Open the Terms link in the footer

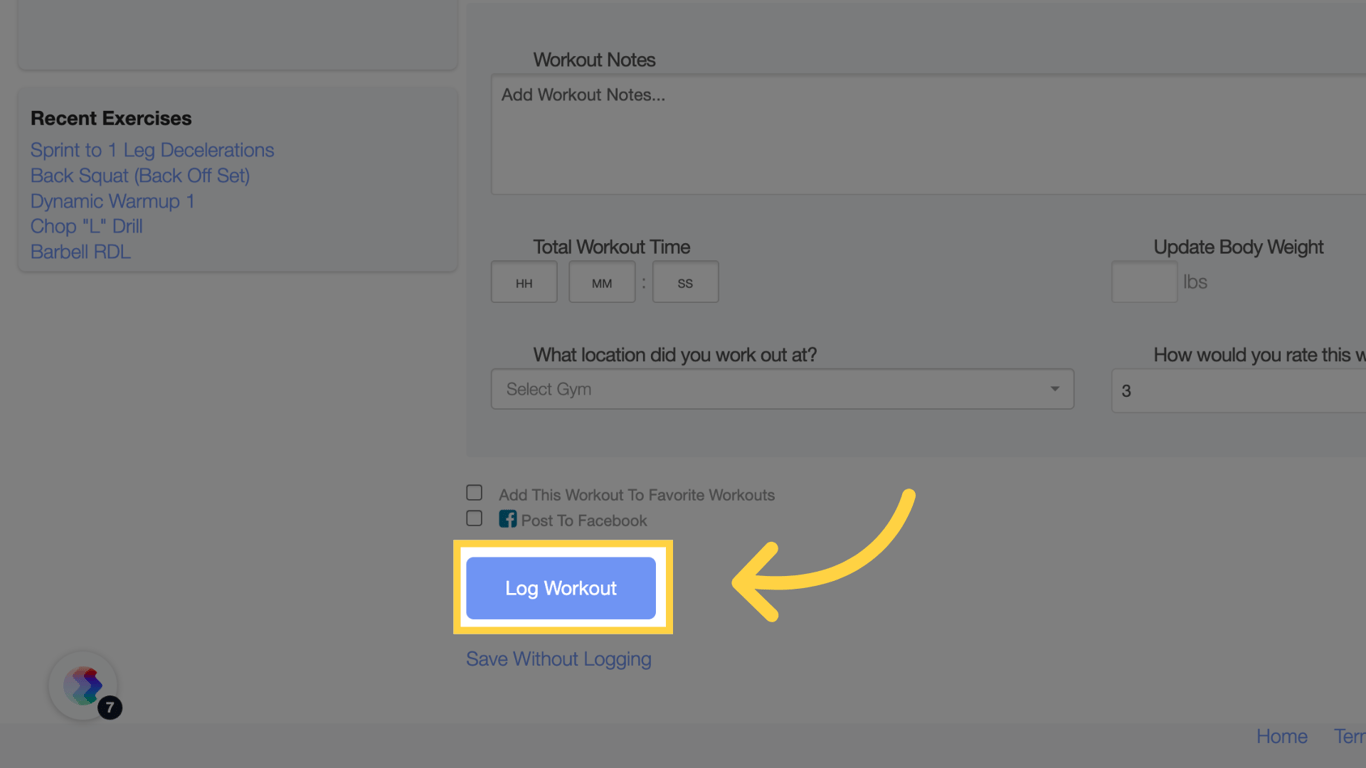pyautogui.click(x=1350, y=736)
